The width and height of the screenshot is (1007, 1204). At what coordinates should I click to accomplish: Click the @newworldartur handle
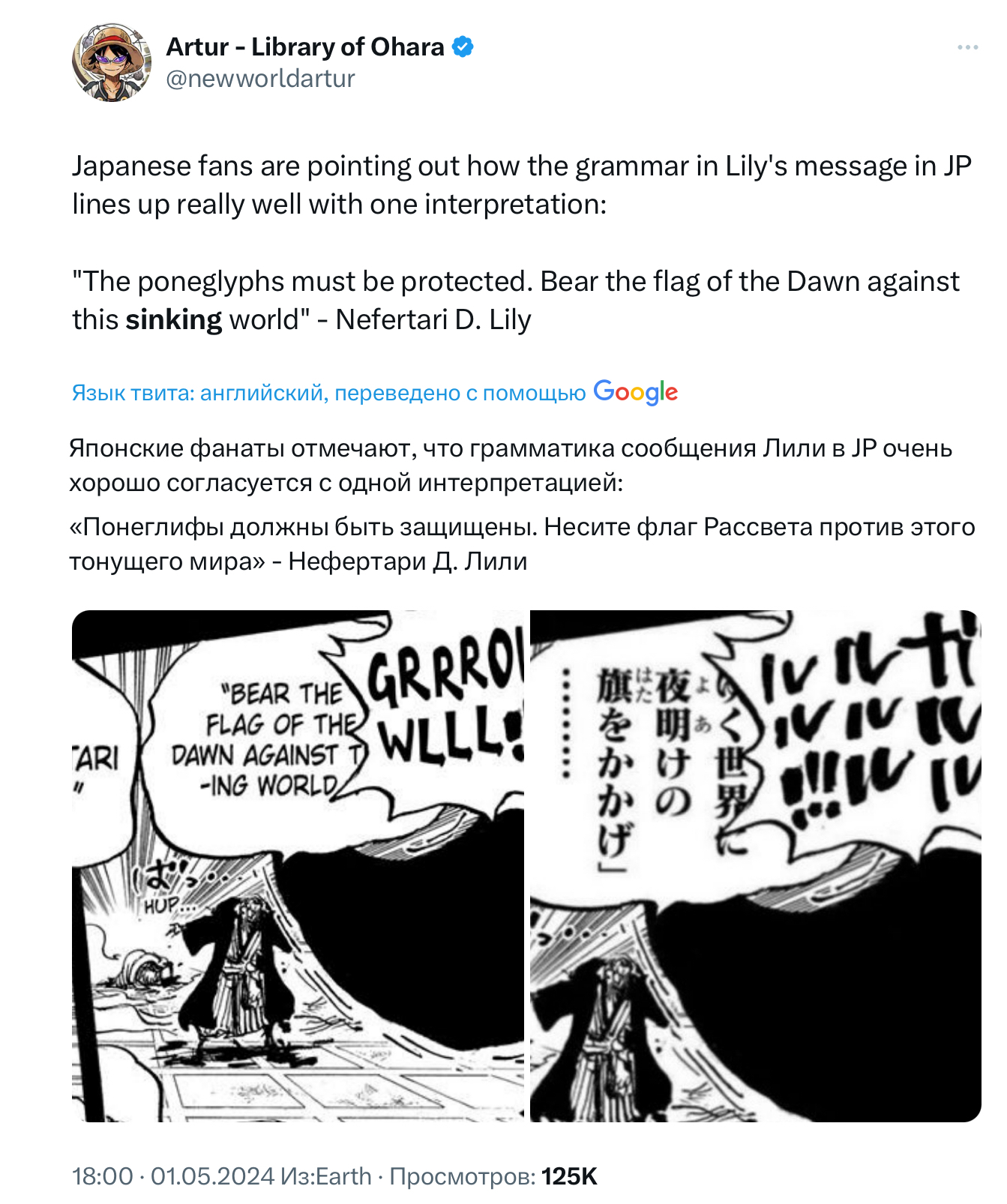click(260, 78)
